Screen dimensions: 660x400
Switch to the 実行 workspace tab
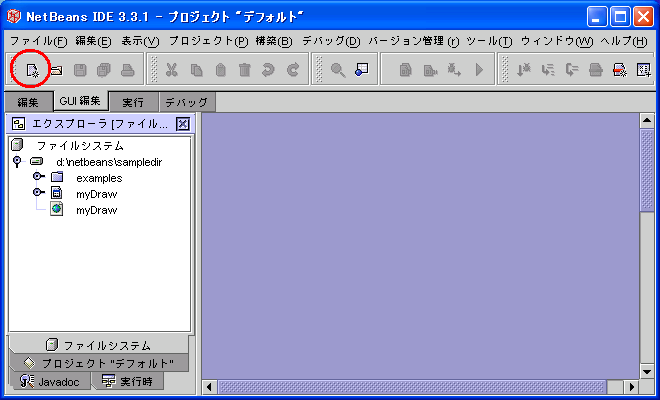133,102
